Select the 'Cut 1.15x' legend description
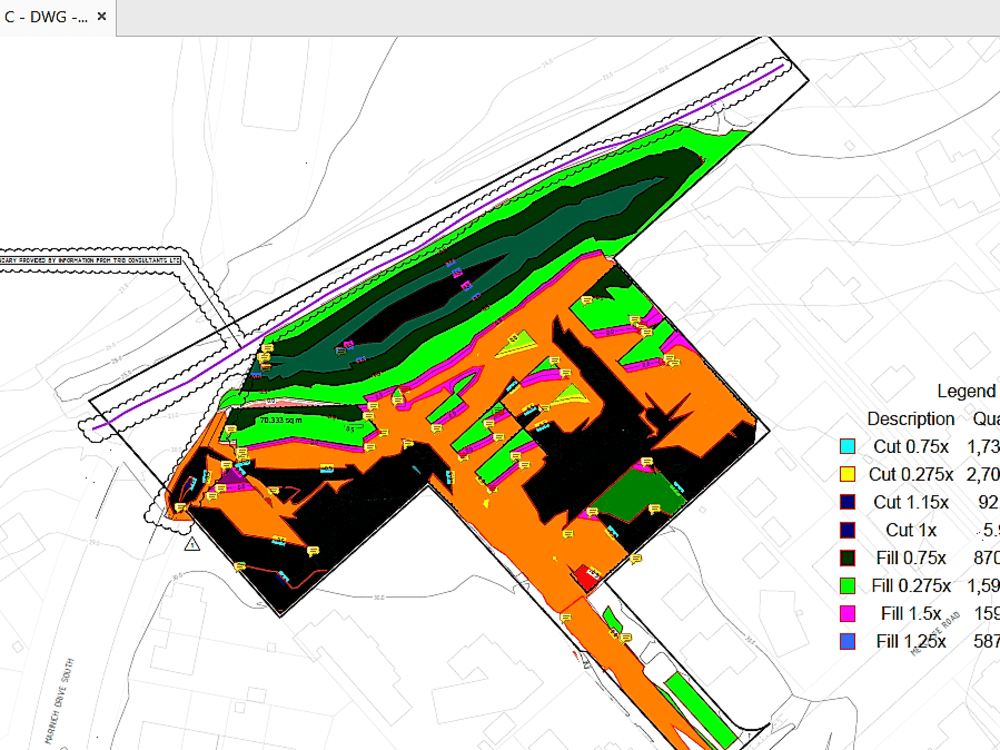The image size is (1000, 750). point(911,502)
